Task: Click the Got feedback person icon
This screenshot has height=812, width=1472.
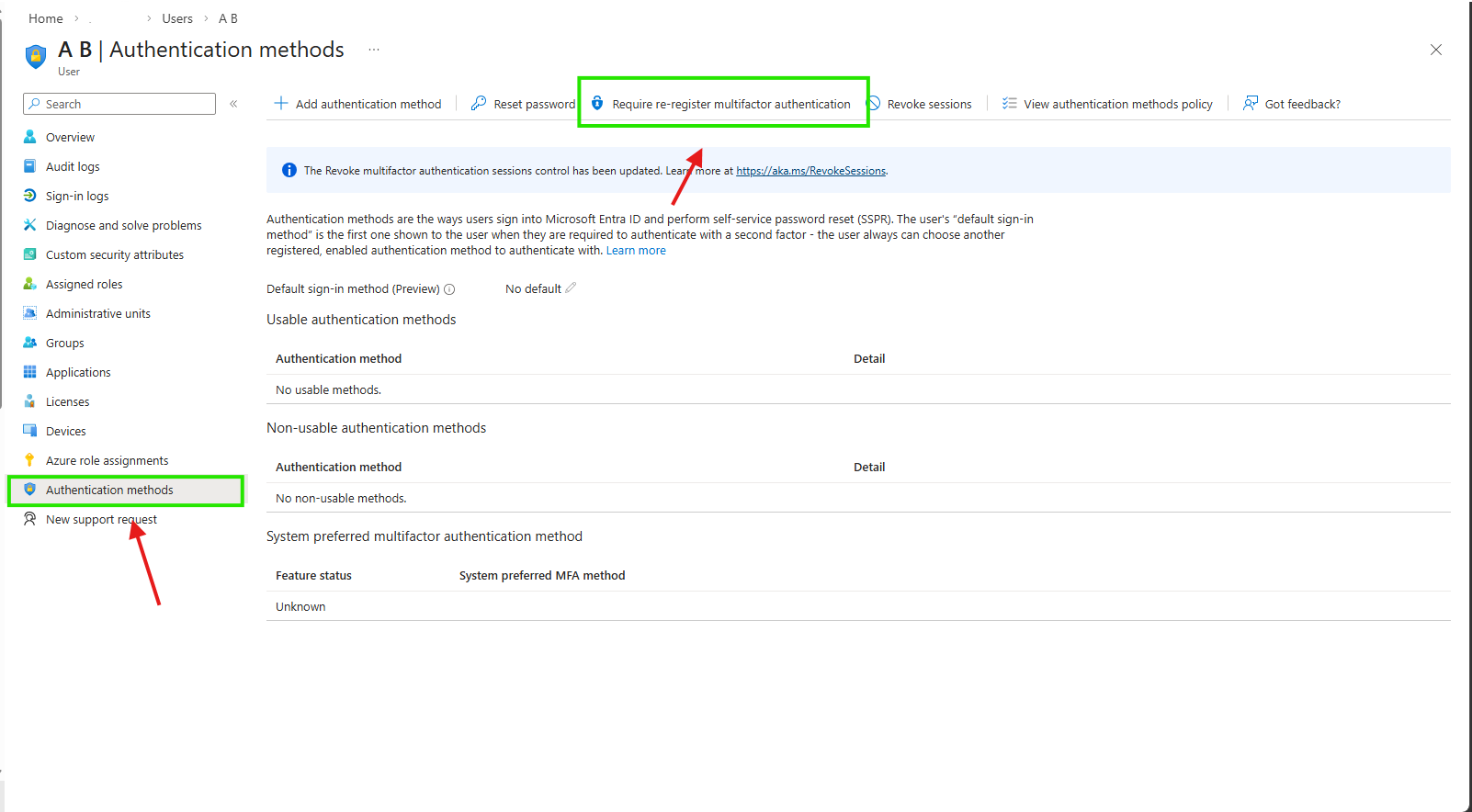Action: pyautogui.click(x=1251, y=104)
